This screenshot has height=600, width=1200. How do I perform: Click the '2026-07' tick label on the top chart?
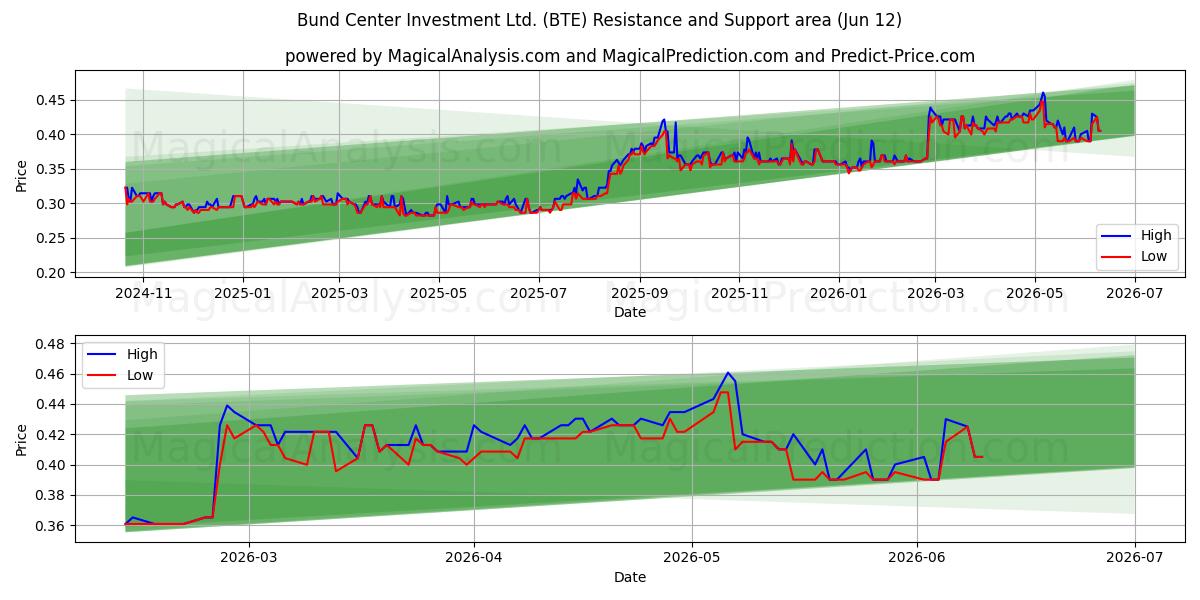[1135, 293]
